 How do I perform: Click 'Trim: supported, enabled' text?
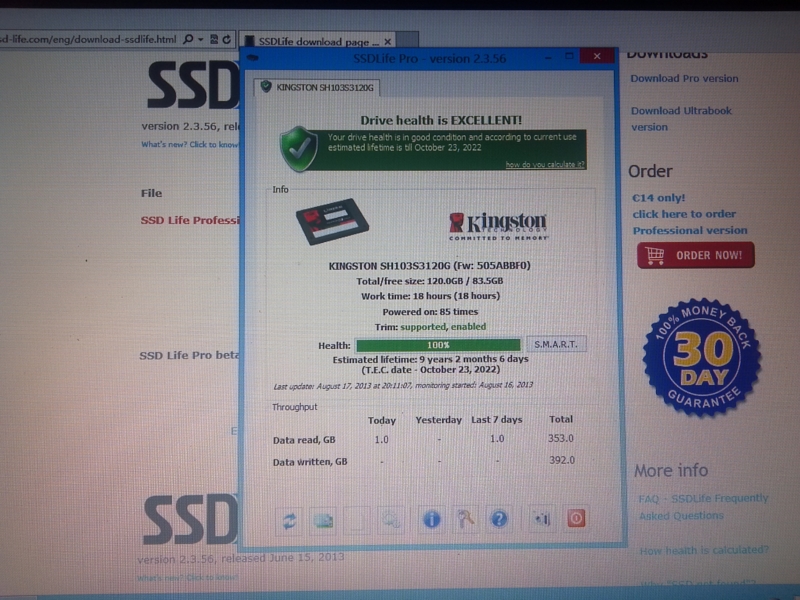tap(430, 327)
